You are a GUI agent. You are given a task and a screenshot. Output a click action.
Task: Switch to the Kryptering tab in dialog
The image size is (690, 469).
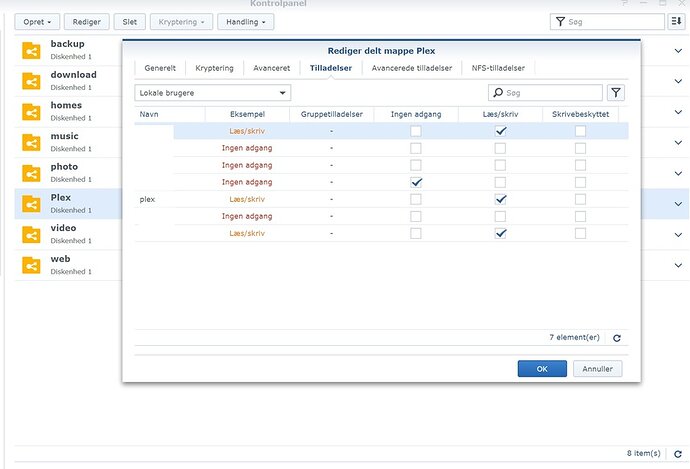click(x=214, y=68)
